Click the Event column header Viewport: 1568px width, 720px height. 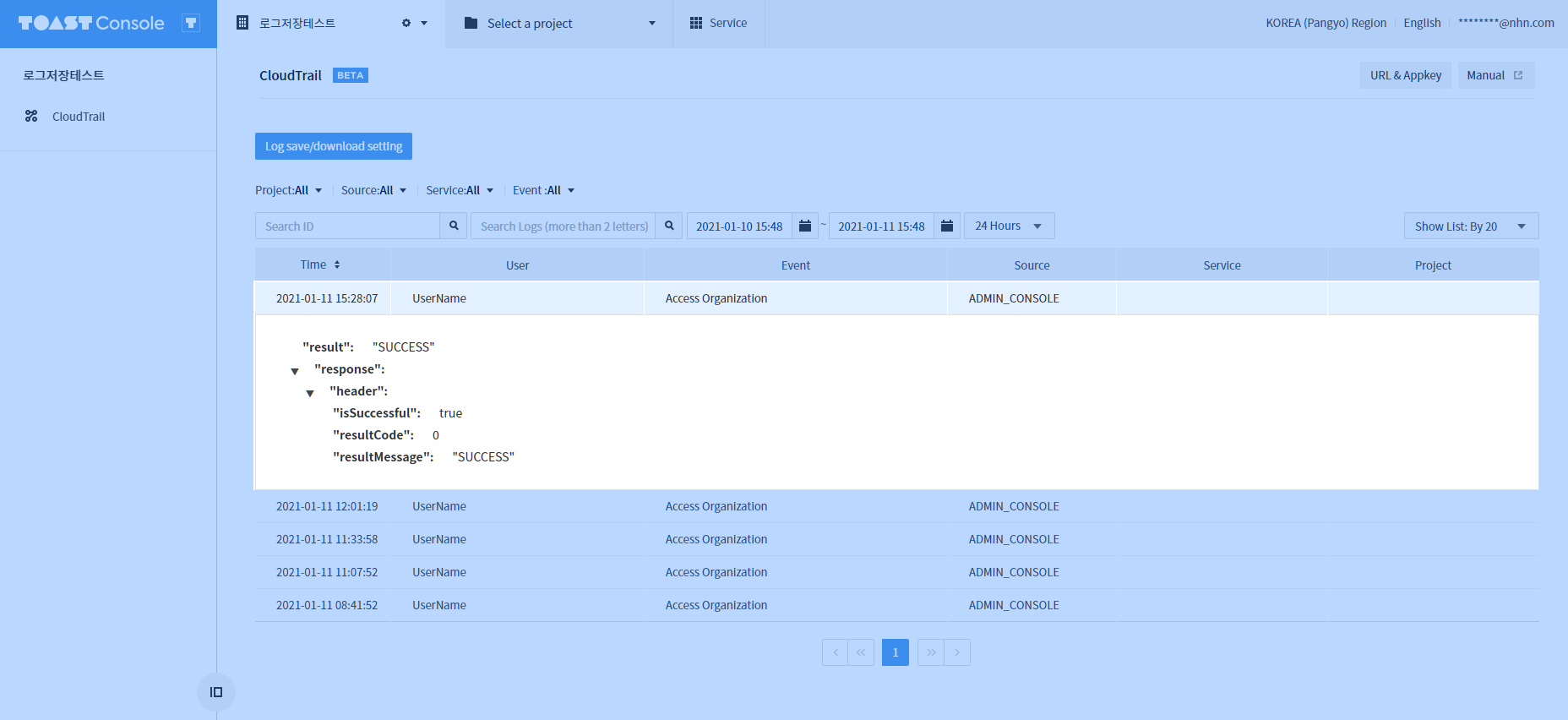pos(795,265)
